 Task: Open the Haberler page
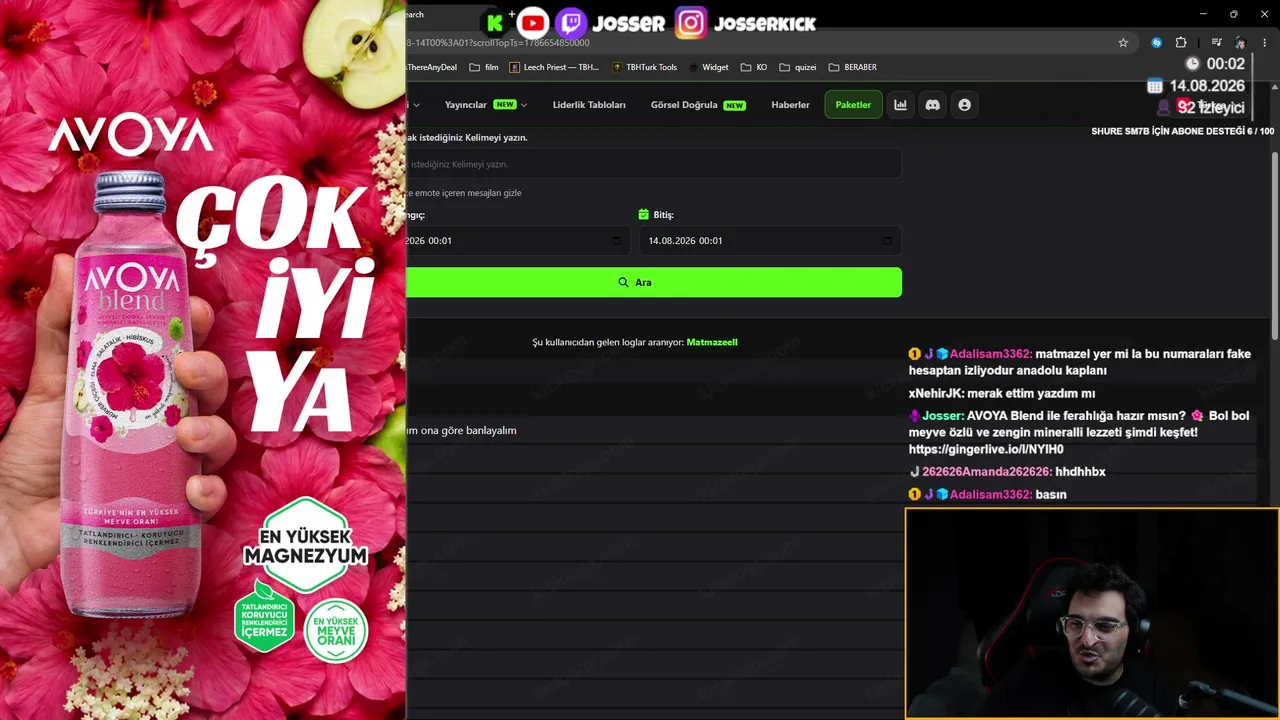[x=790, y=105]
